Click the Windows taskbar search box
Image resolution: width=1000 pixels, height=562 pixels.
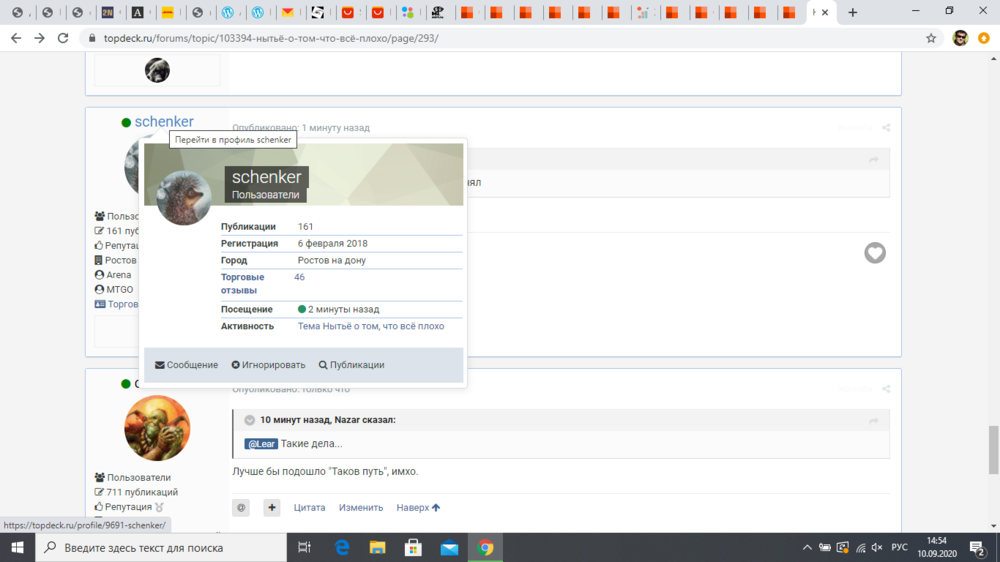[x=161, y=547]
